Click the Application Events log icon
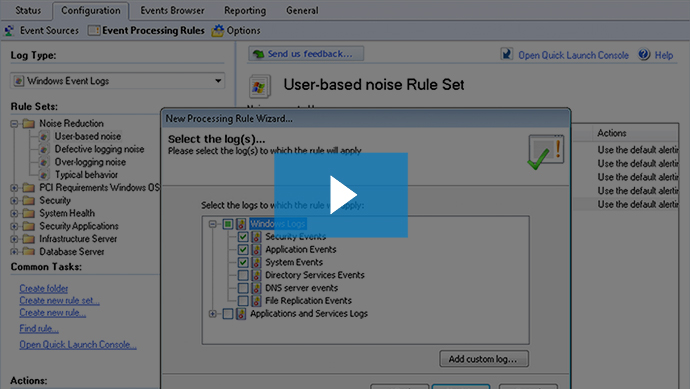 (x=256, y=250)
